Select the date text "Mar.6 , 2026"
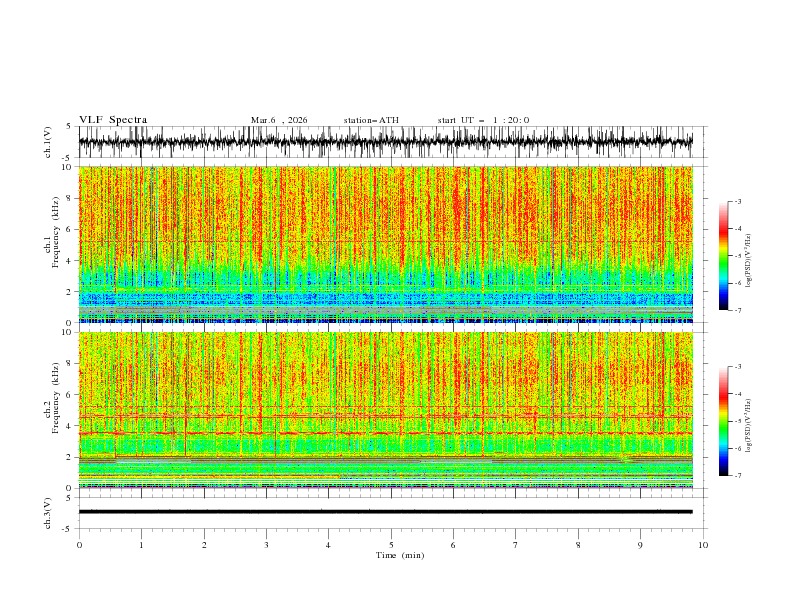 coord(279,120)
